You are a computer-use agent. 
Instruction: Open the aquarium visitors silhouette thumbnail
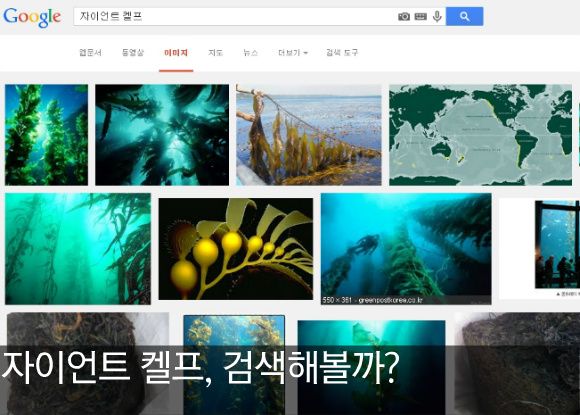(x=557, y=244)
